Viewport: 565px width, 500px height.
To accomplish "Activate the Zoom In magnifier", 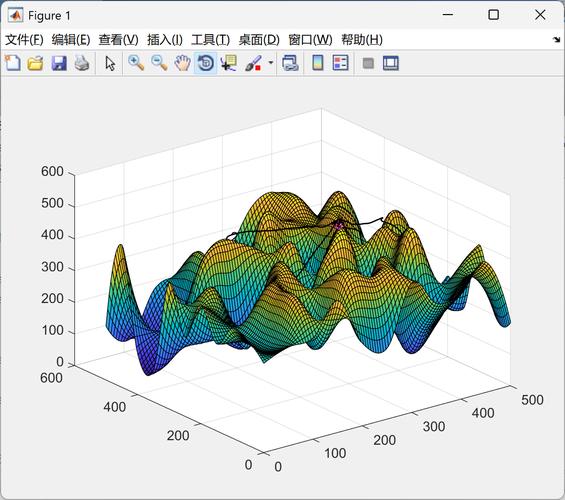I will [x=136, y=63].
